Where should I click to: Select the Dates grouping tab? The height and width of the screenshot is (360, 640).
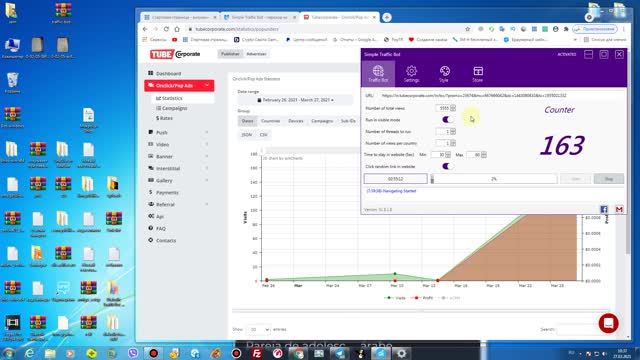tap(247, 121)
